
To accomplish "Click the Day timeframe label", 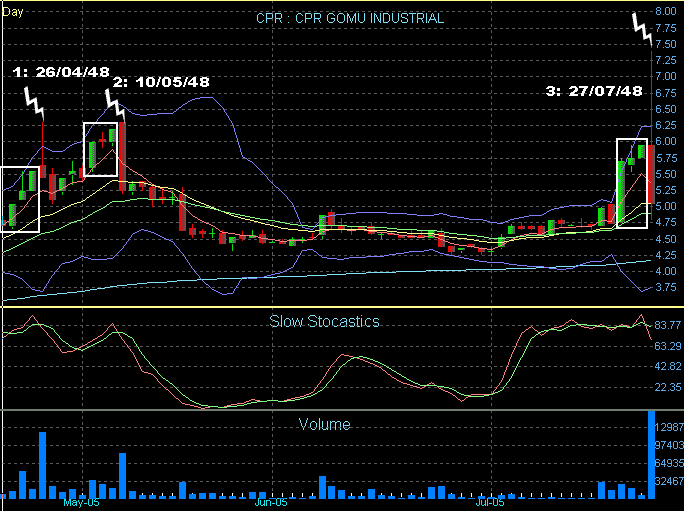I will (13, 12).
